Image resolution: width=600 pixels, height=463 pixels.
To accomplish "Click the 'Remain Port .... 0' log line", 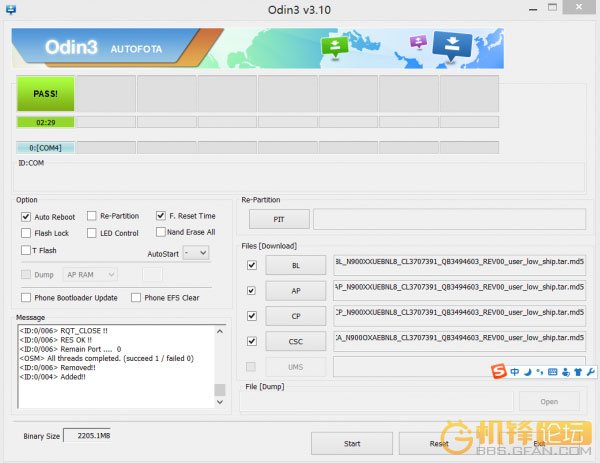I will coord(70,349).
